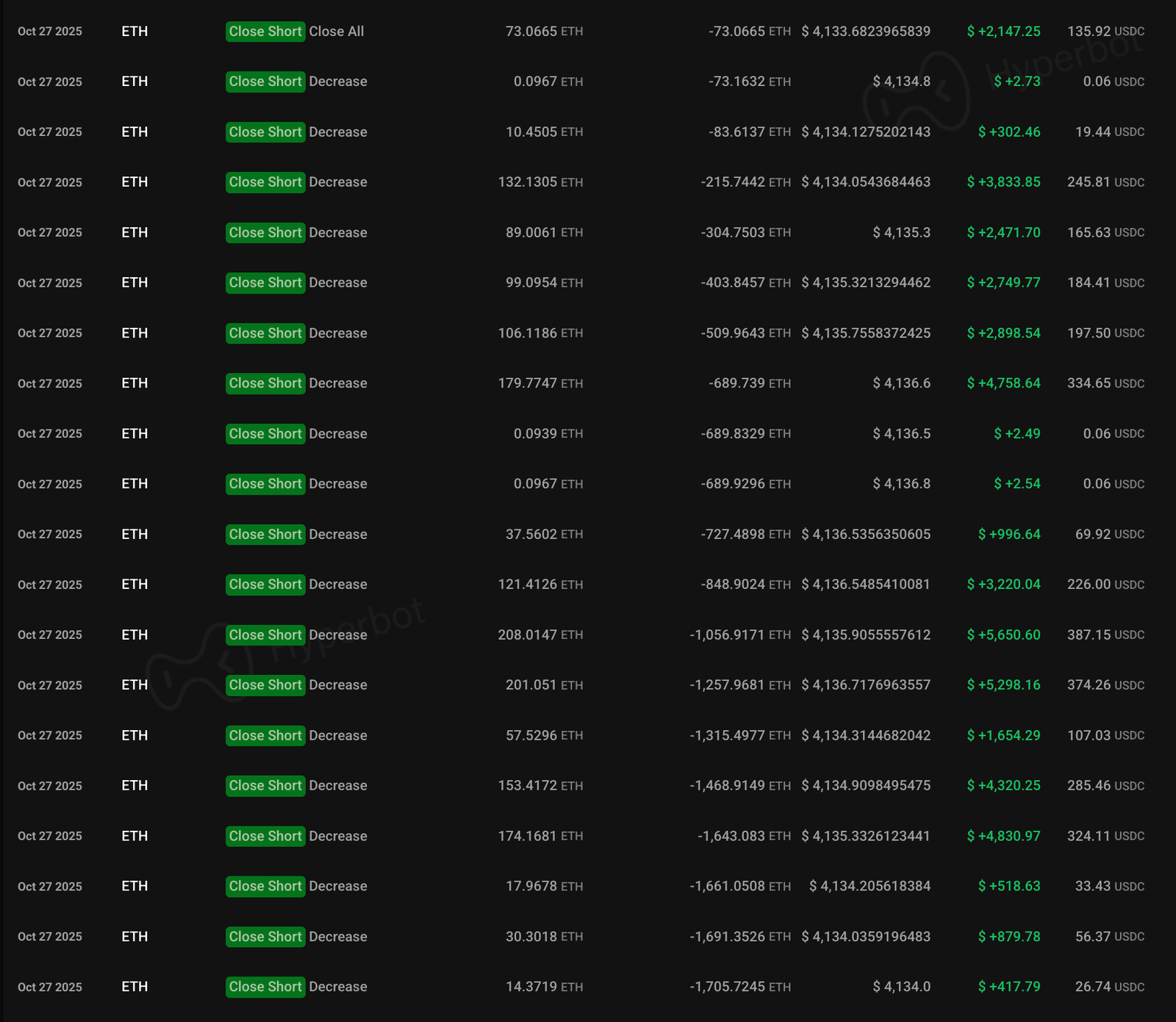
Task: Click the size 99.0954 ETH
Action: [545, 283]
